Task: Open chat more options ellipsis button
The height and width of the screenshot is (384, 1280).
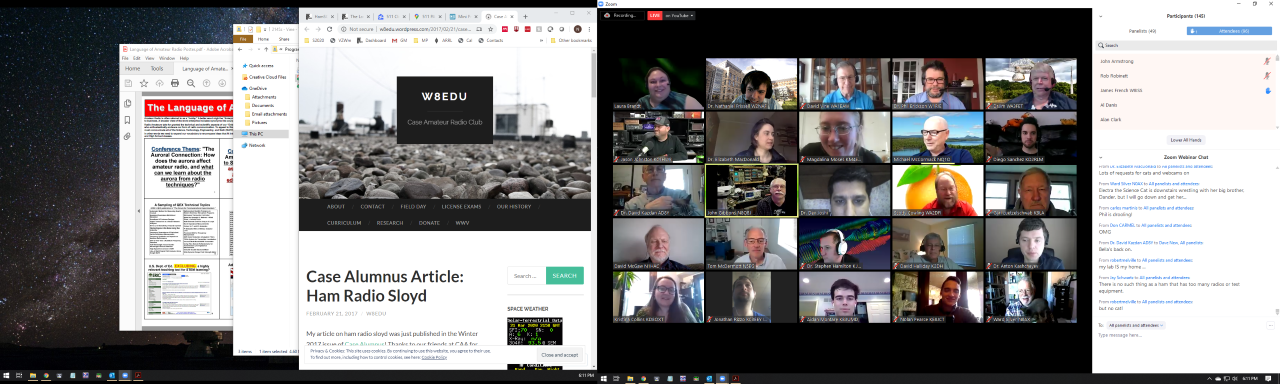Action: tap(1270, 325)
